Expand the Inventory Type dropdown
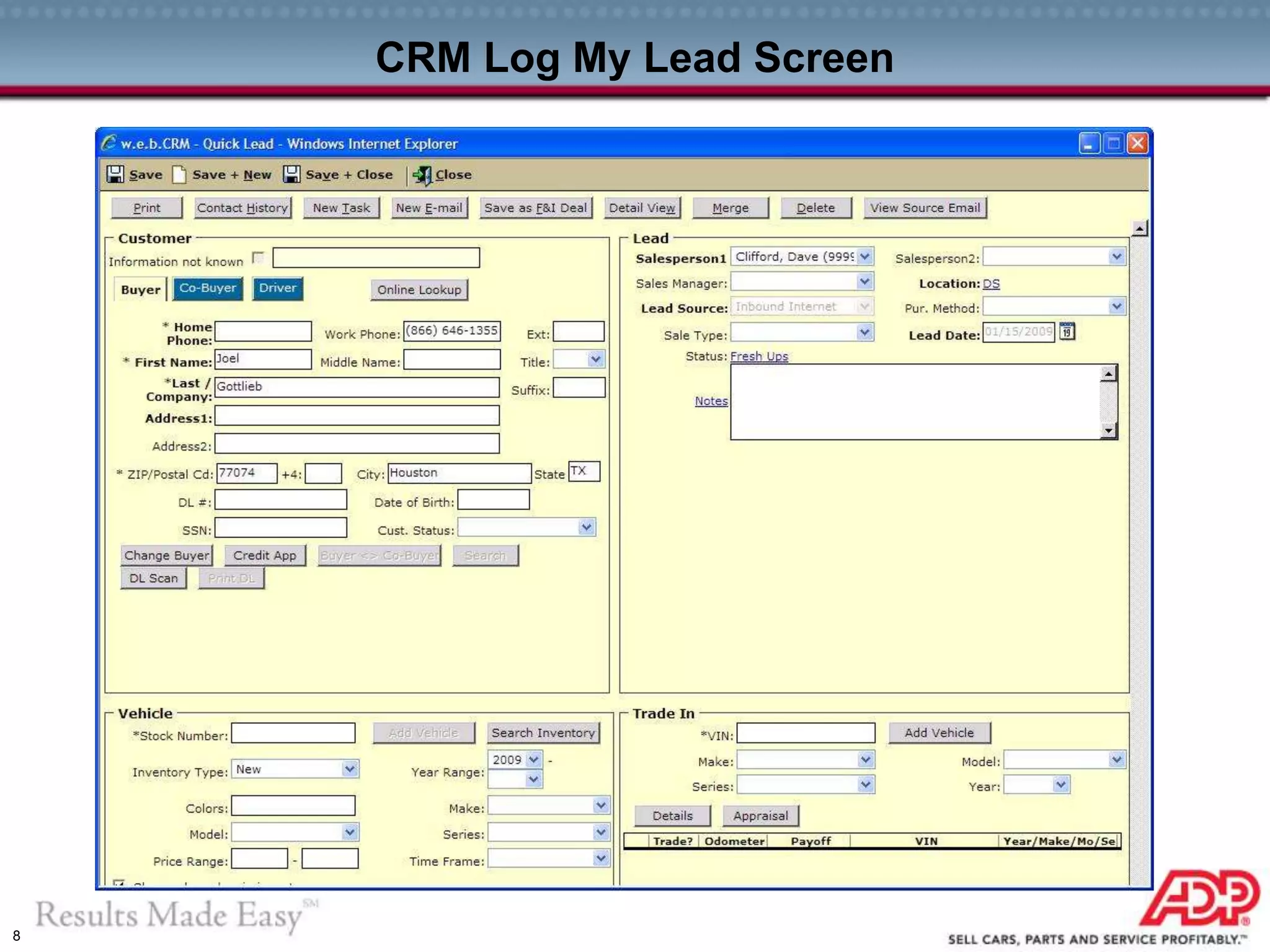This screenshot has width=1270, height=952. point(350,769)
